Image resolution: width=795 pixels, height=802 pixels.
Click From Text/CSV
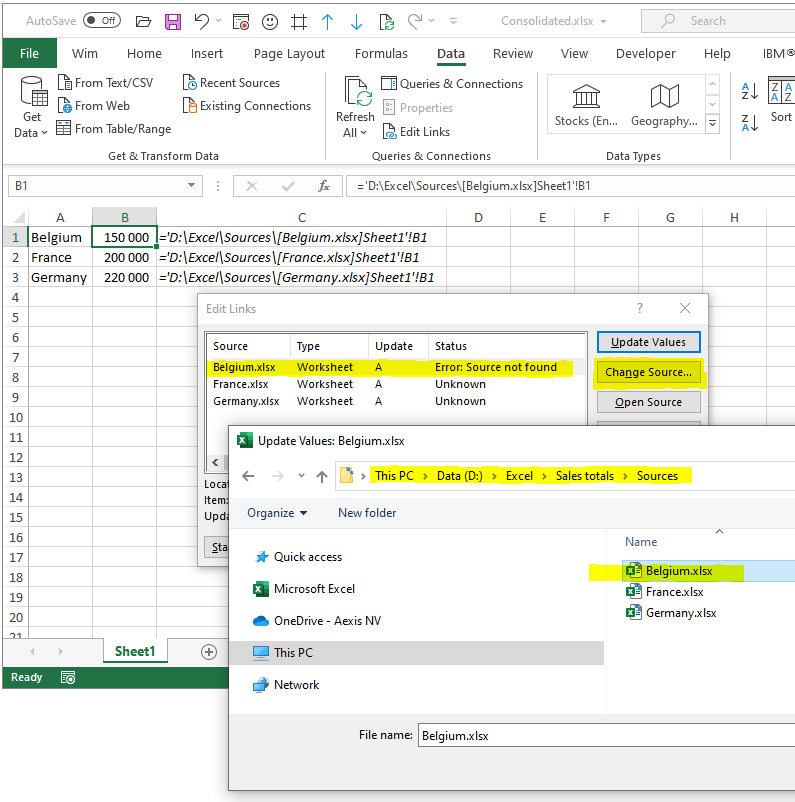105,82
